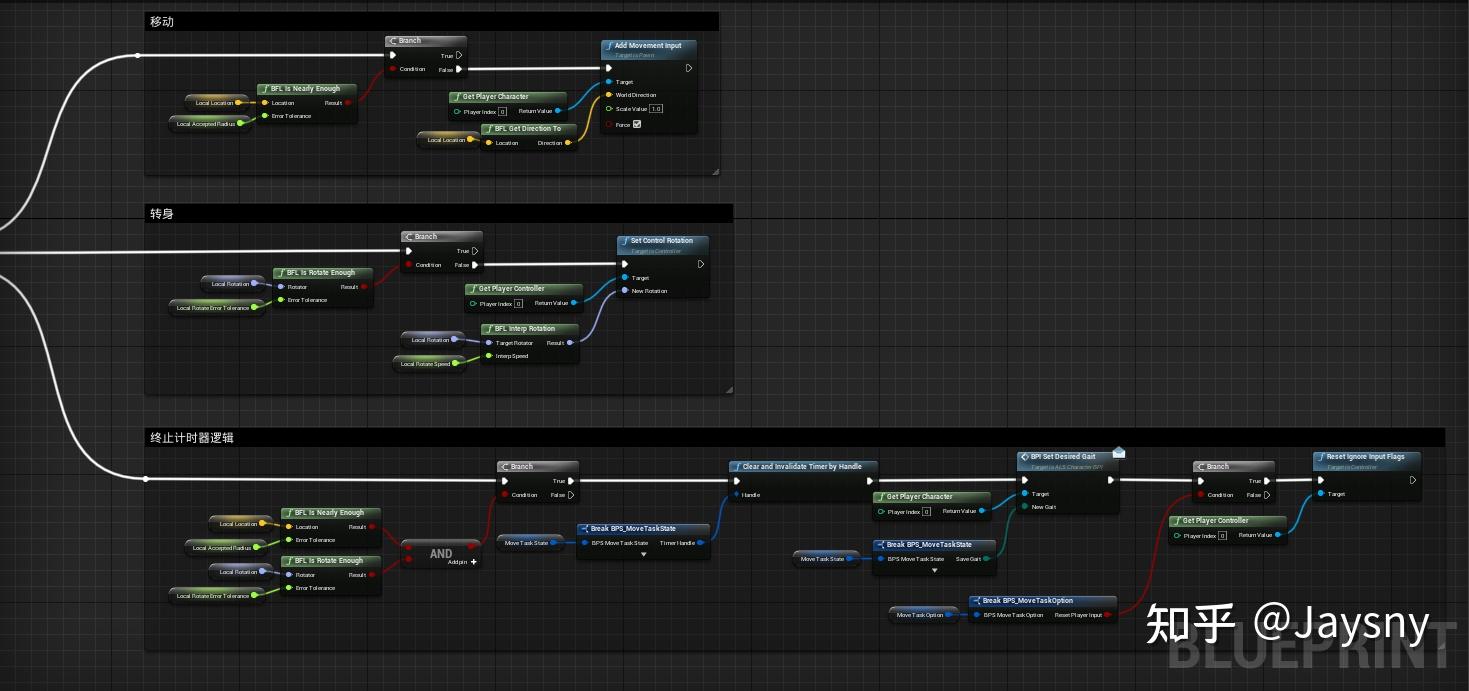Image resolution: width=1469 pixels, height=691 pixels.
Task: Click the Target Rotator pin on BFL Interp Rotation
Action: (489, 343)
